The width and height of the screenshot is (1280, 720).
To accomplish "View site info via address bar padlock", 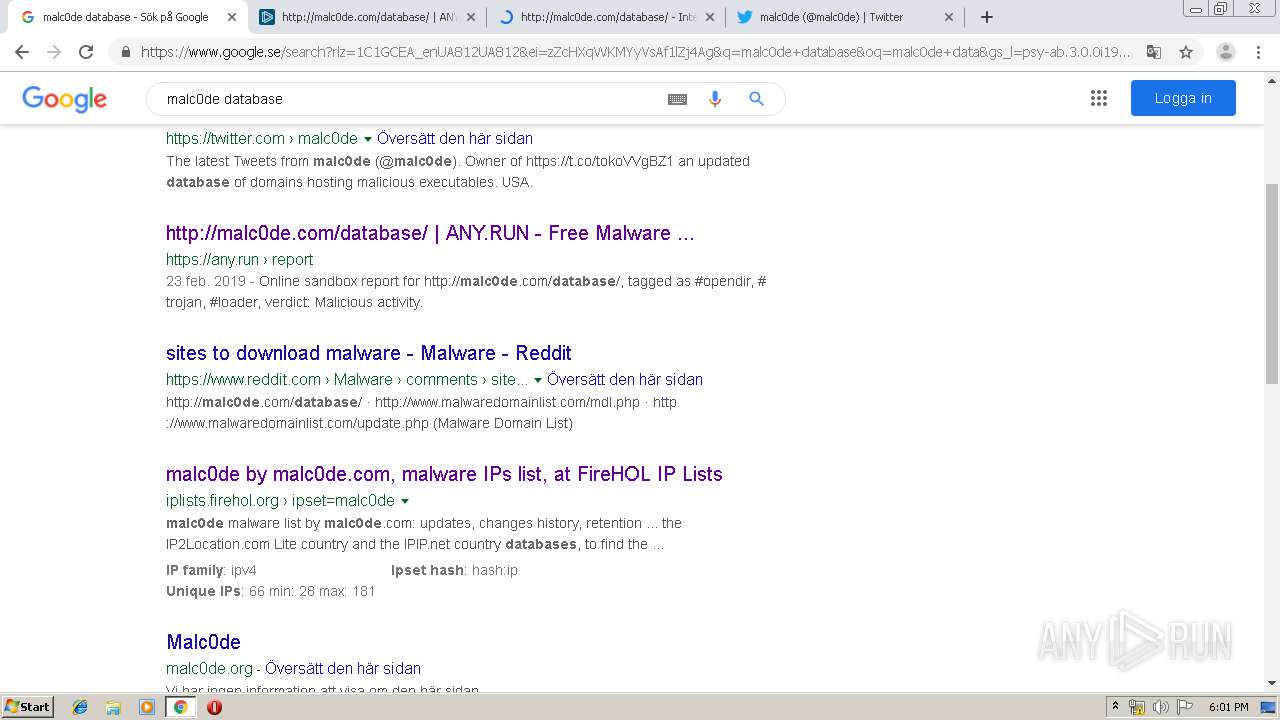I will (x=125, y=52).
